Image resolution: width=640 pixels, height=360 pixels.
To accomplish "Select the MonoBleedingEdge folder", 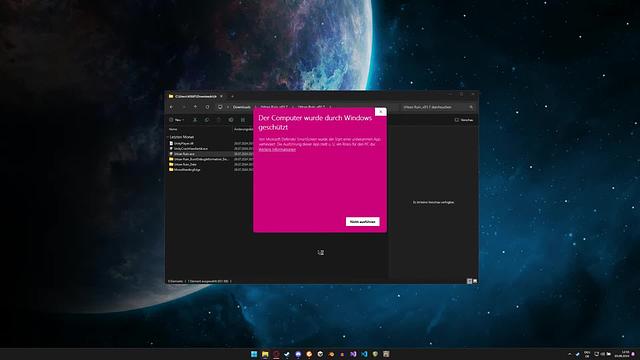I will coord(187,169).
